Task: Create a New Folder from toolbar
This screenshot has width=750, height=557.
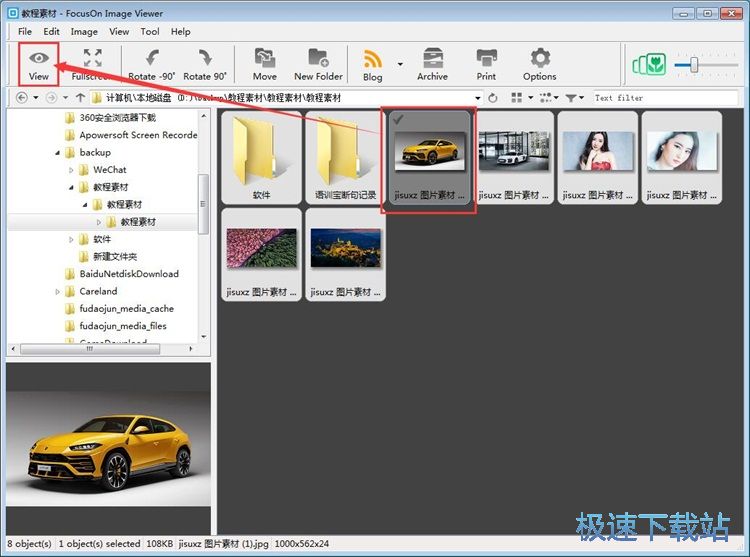Action: [x=318, y=58]
